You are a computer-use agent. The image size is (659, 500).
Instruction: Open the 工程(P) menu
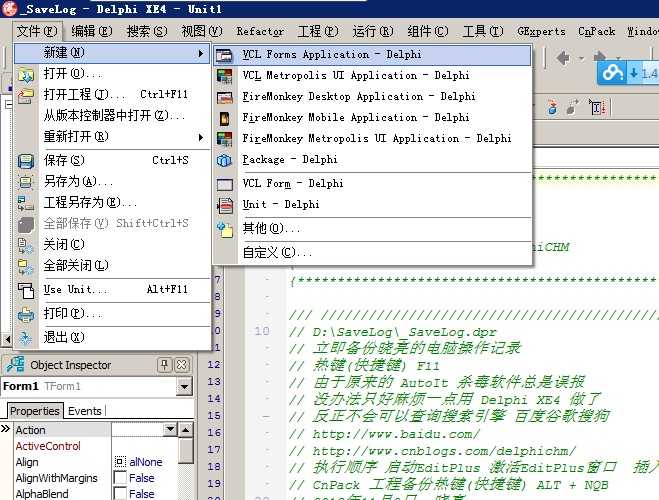(x=318, y=31)
